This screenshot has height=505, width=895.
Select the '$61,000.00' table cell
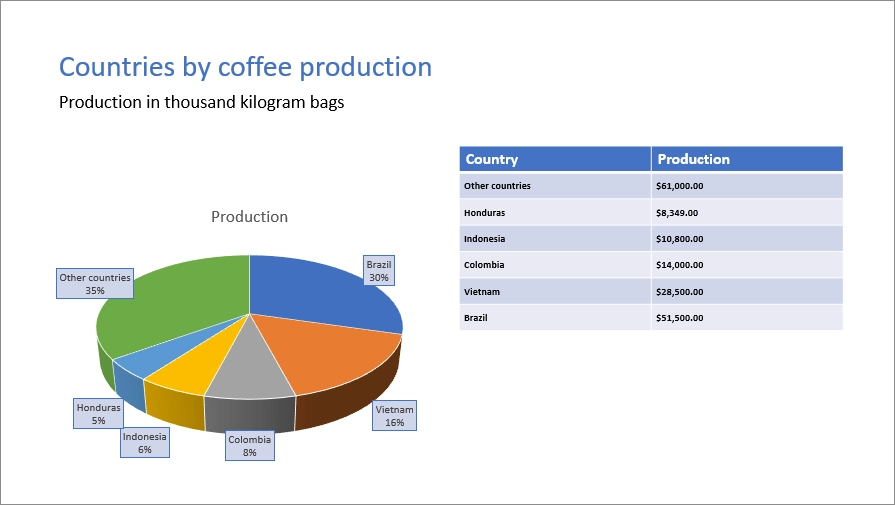pos(747,186)
